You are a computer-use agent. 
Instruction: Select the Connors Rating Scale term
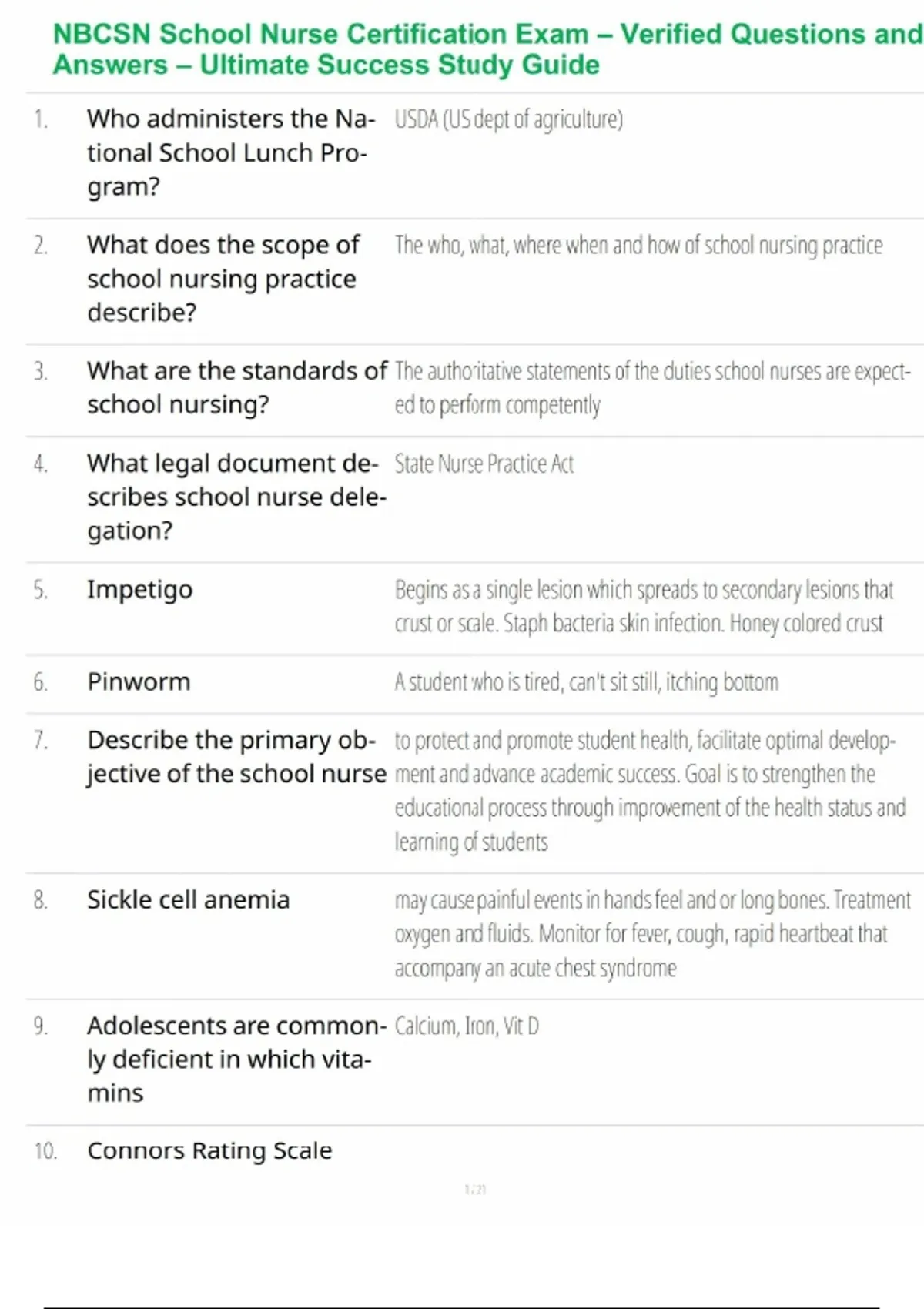pos(209,1150)
